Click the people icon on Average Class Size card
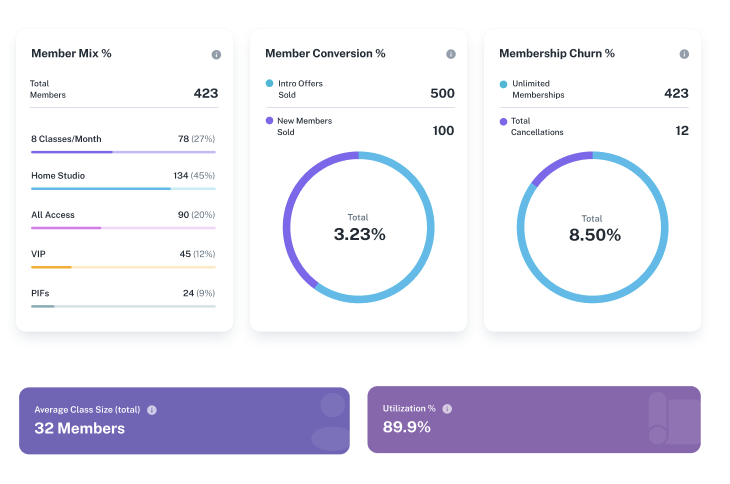Image resolution: width=730 pixels, height=484 pixels. coord(328,421)
